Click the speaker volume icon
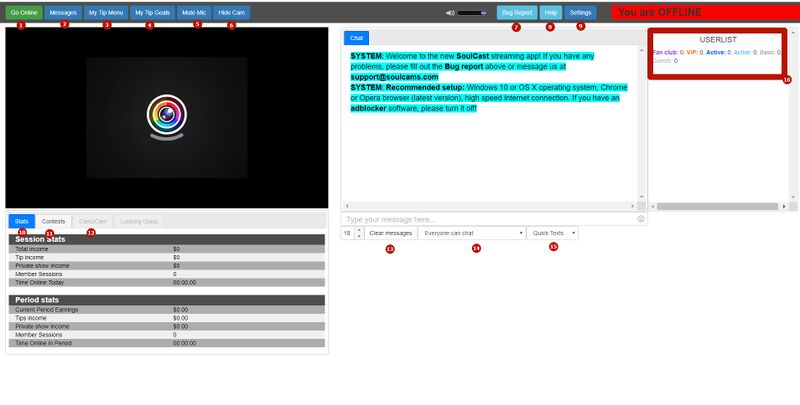 pyautogui.click(x=450, y=13)
